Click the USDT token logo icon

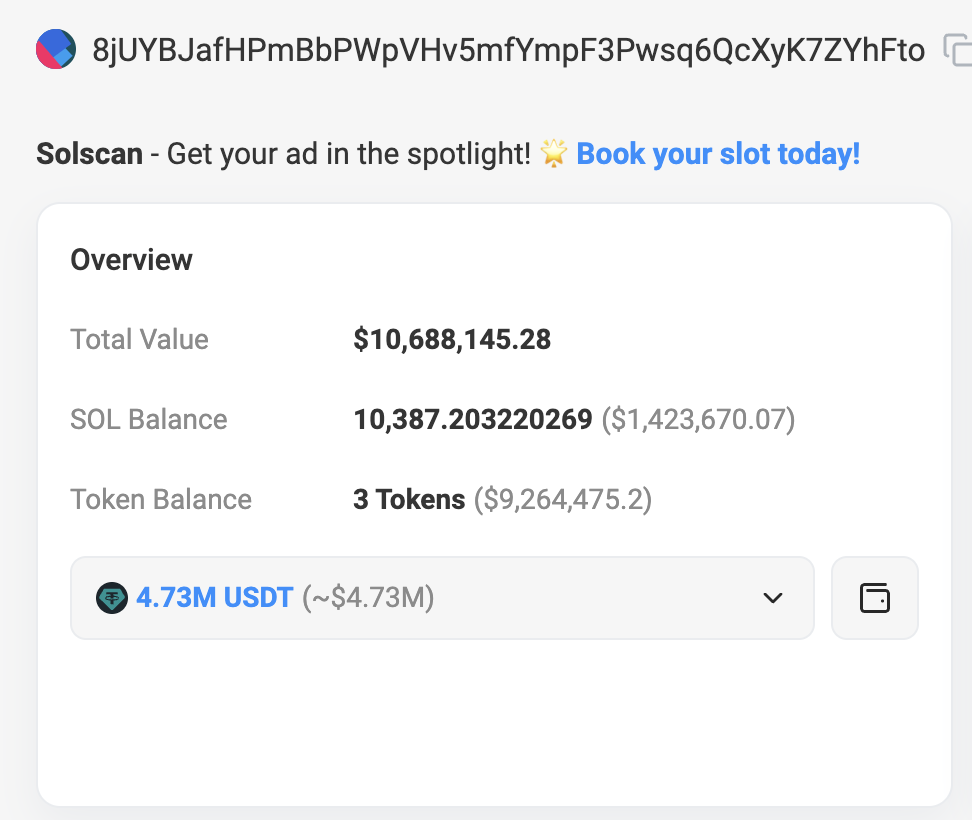[112, 598]
